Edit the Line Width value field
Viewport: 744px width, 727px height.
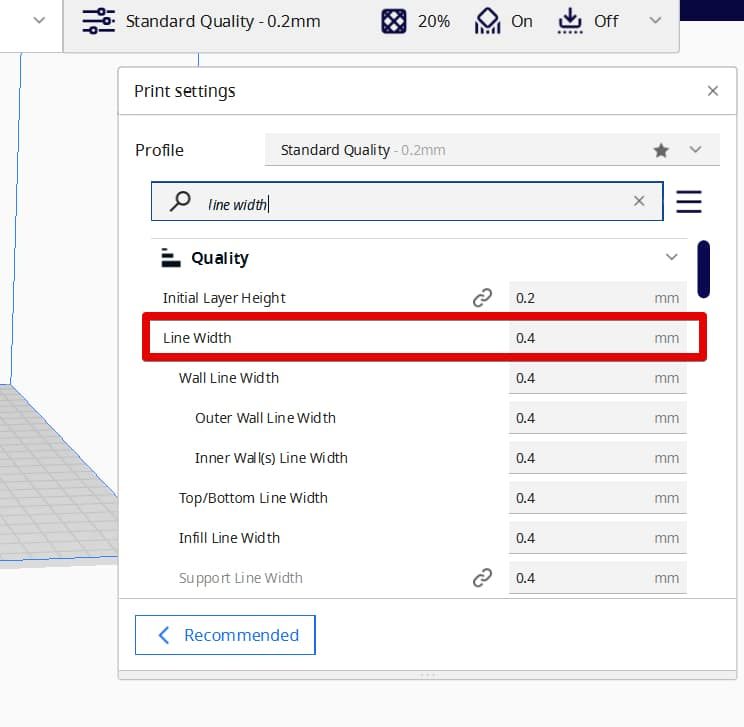[x=597, y=338]
